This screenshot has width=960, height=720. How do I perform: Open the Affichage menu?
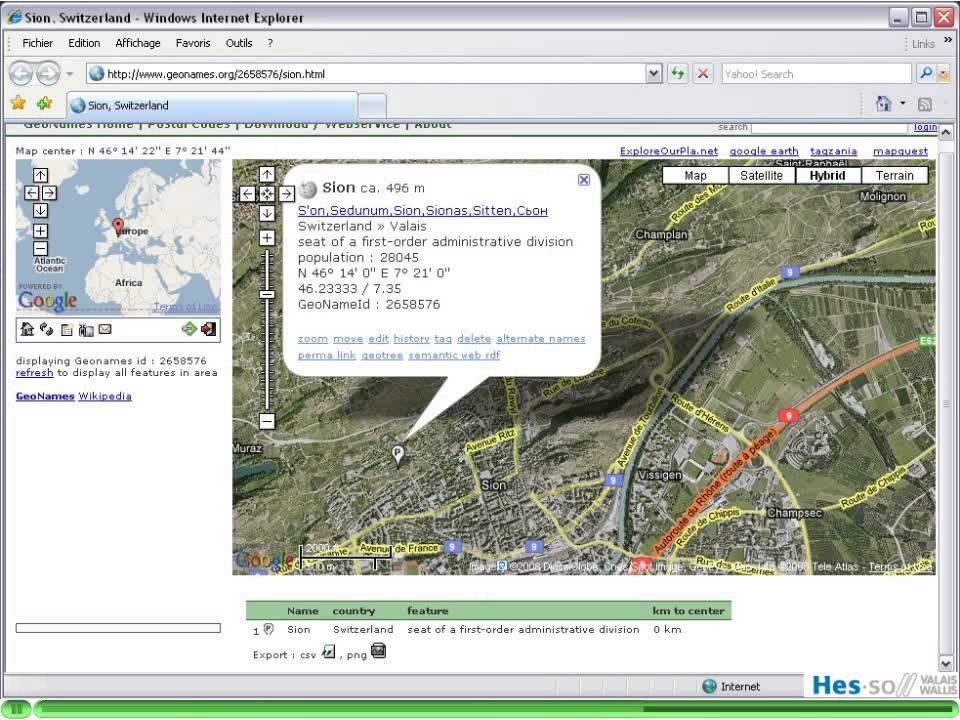click(x=138, y=43)
